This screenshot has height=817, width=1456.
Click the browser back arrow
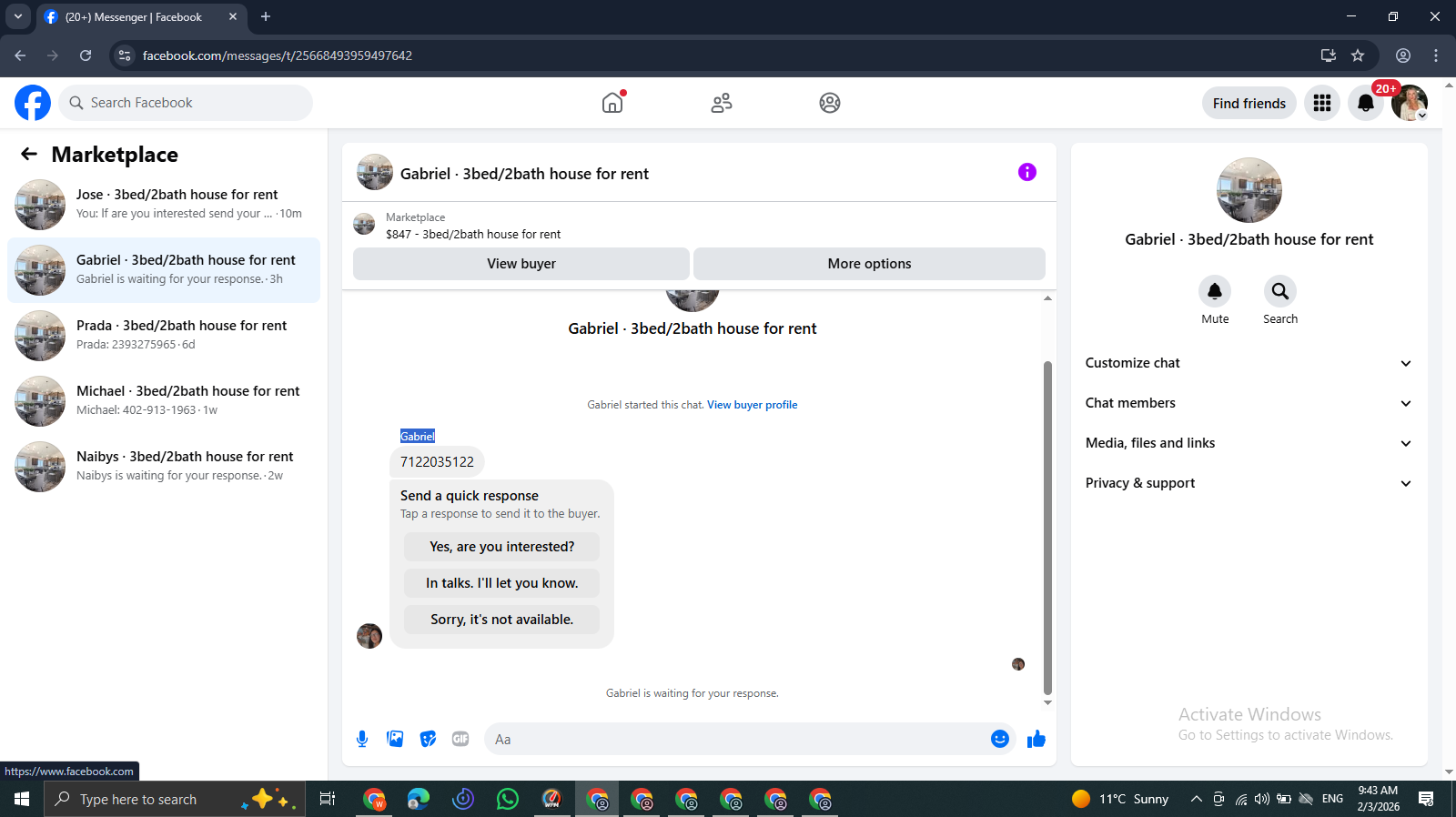pyautogui.click(x=20, y=55)
